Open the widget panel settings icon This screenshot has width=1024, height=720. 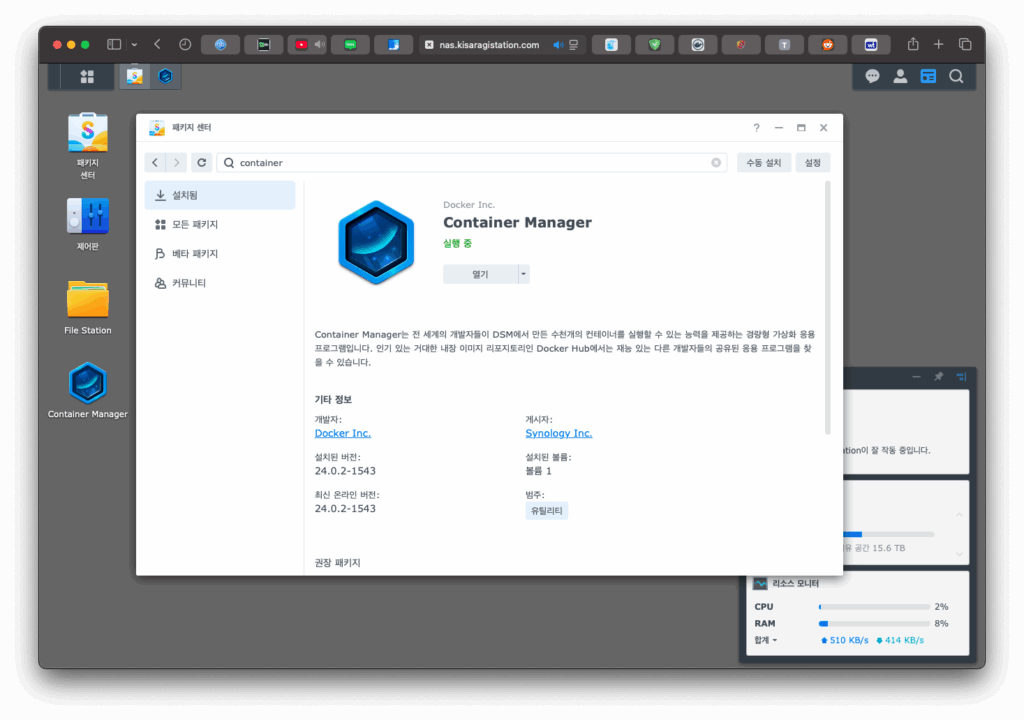(x=961, y=376)
